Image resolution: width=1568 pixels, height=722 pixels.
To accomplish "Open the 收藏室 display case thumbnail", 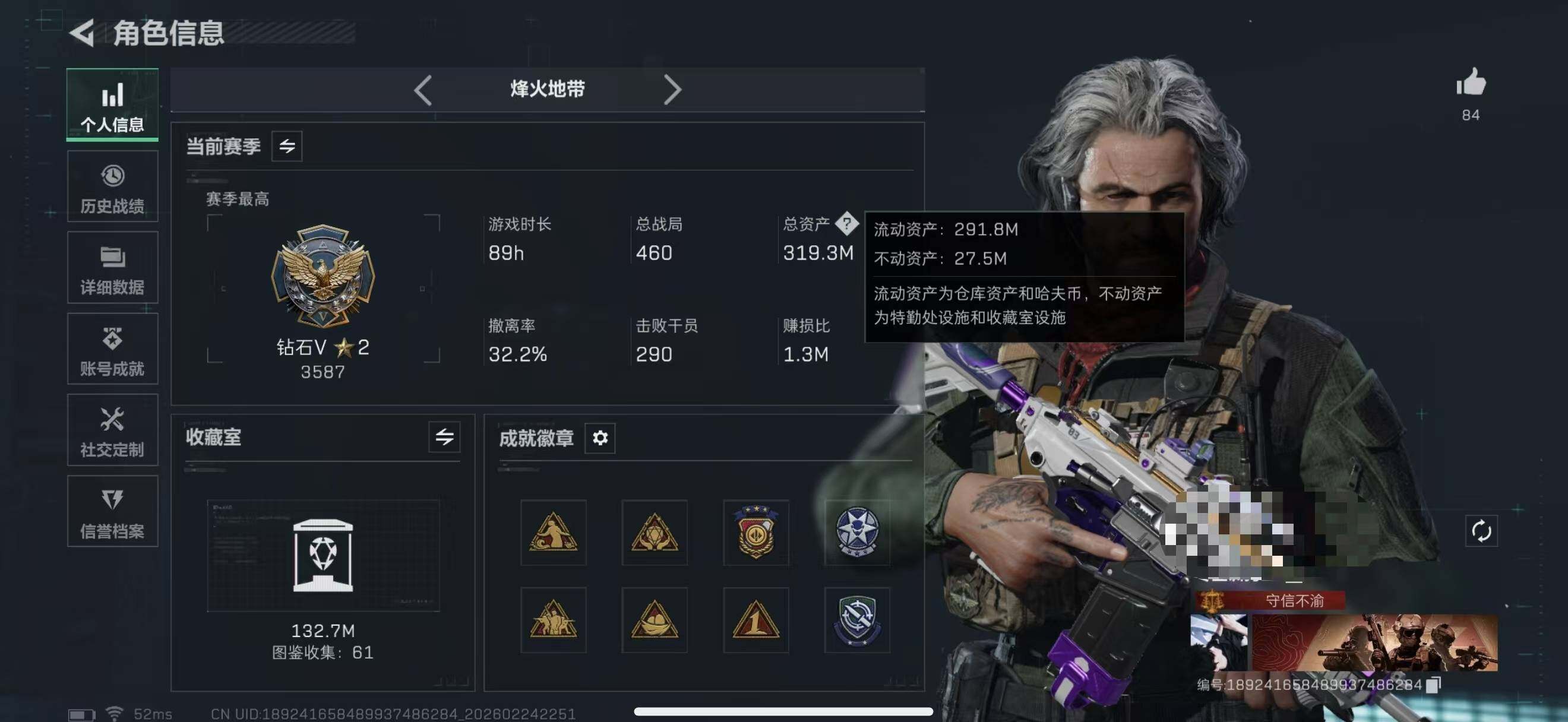I will (323, 555).
